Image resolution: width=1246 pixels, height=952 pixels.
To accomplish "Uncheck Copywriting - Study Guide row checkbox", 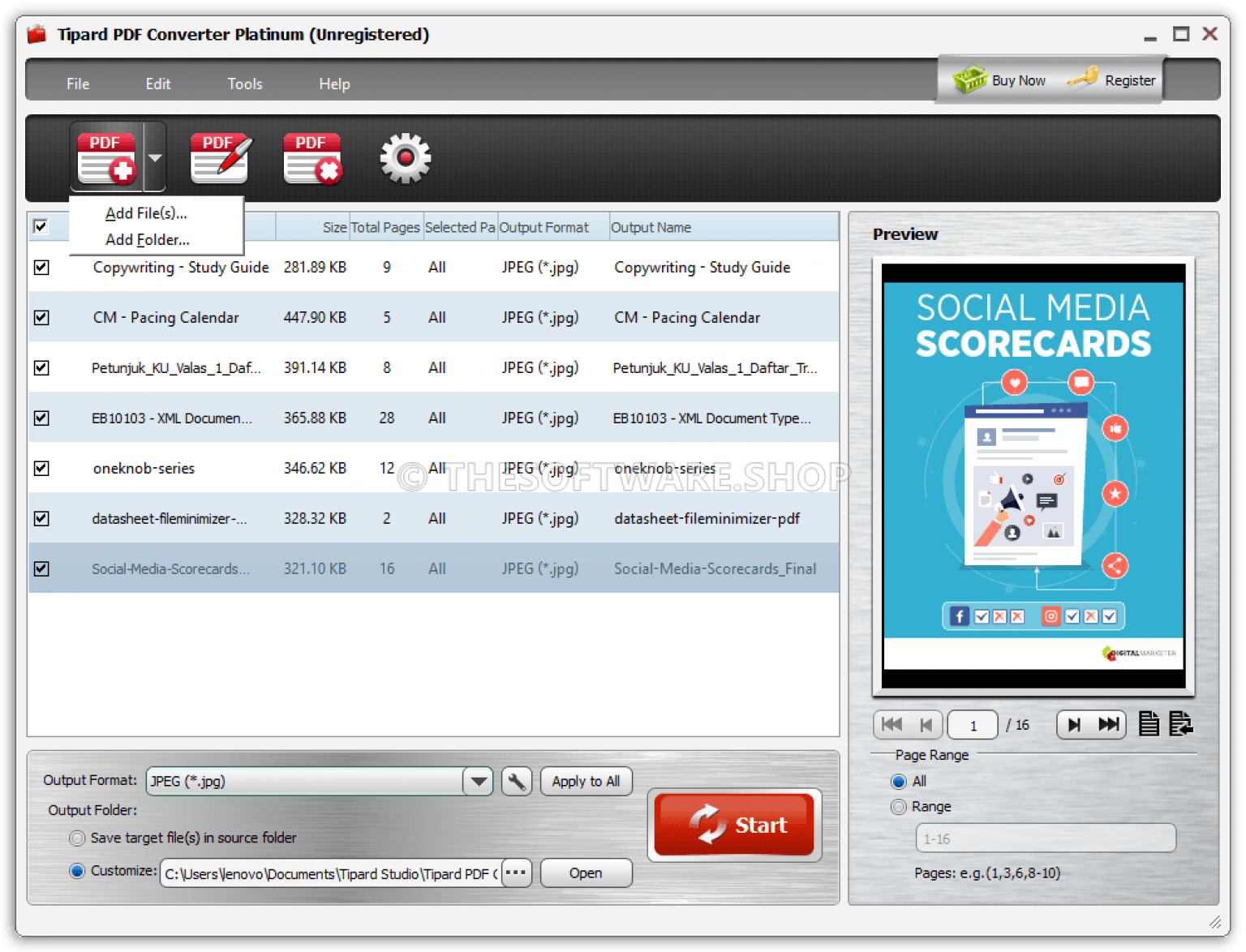I will click(41, 268).
